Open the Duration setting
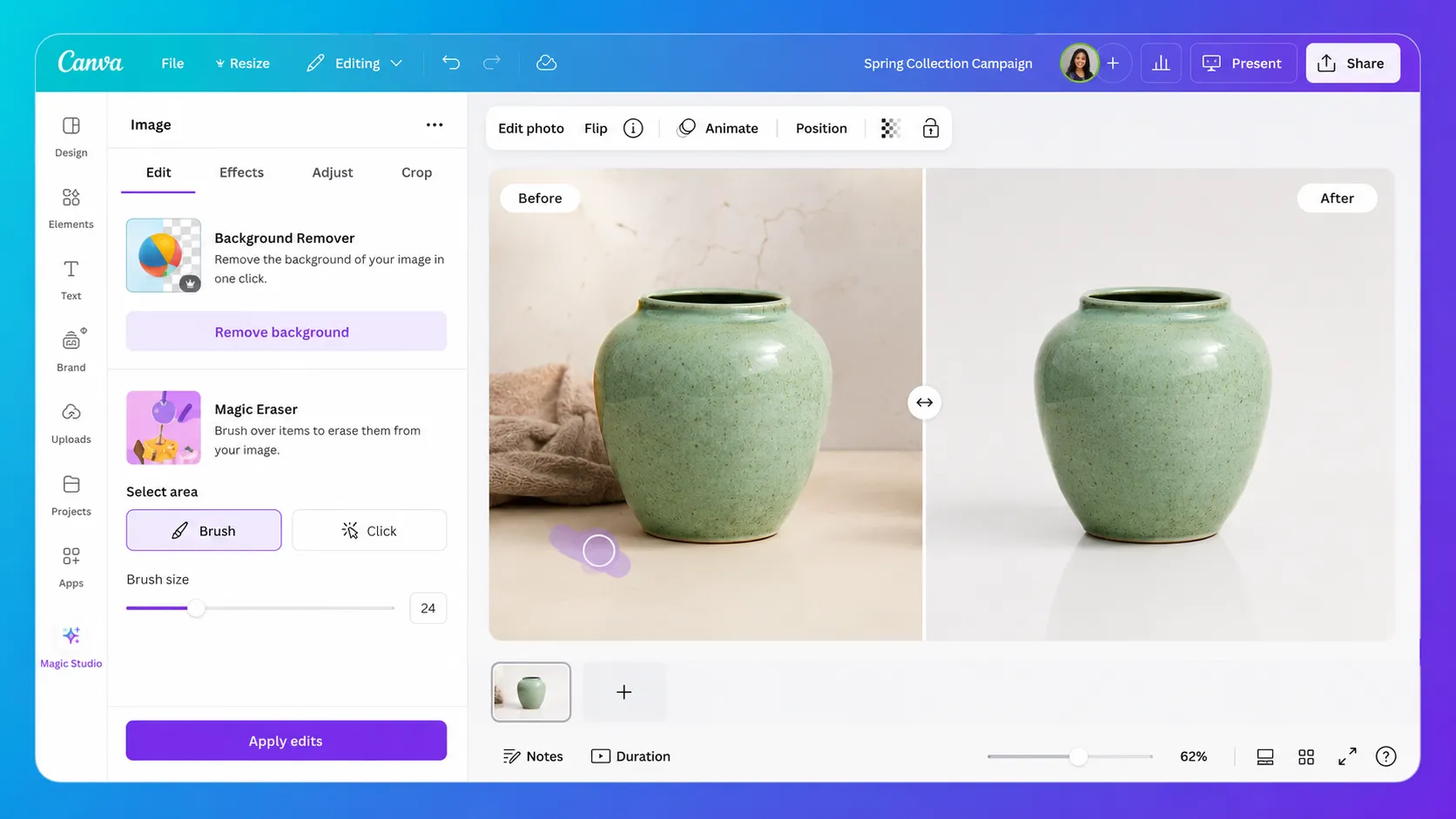 630,756
